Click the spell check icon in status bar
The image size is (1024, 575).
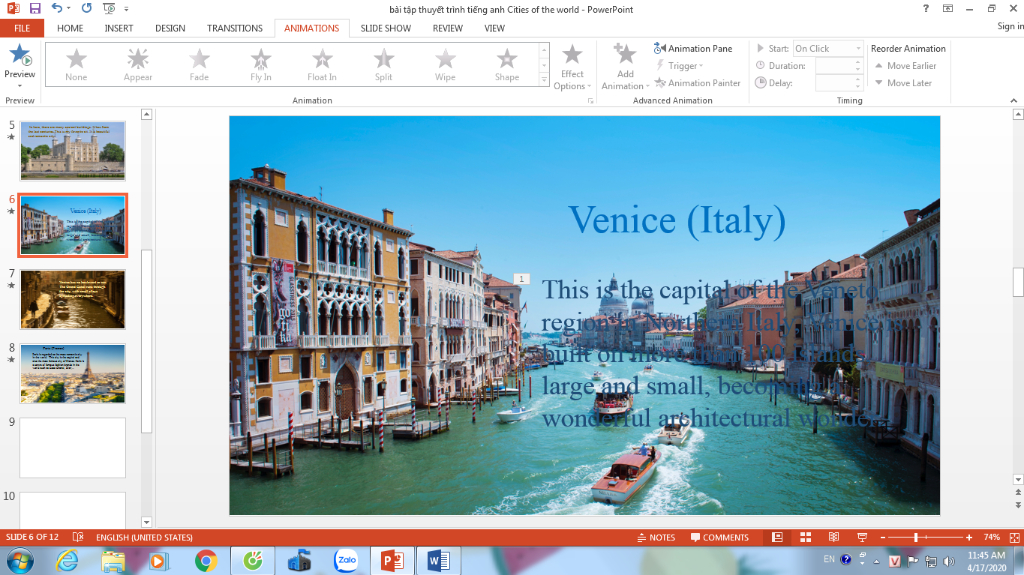78,537
